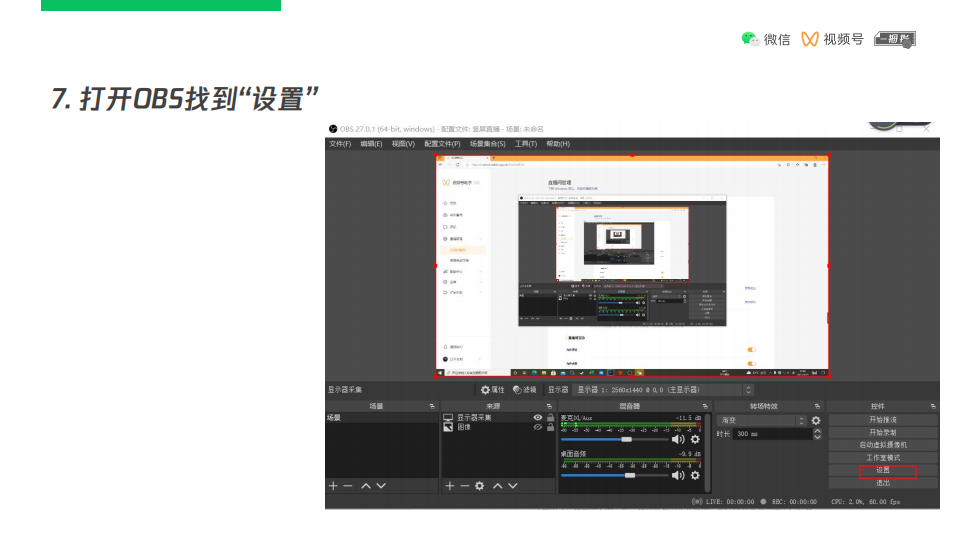Screen dimensions: 960x540
Task: Open transition properties gear beside 淡变
Action: pyautogui.click(x=816, y=421)
